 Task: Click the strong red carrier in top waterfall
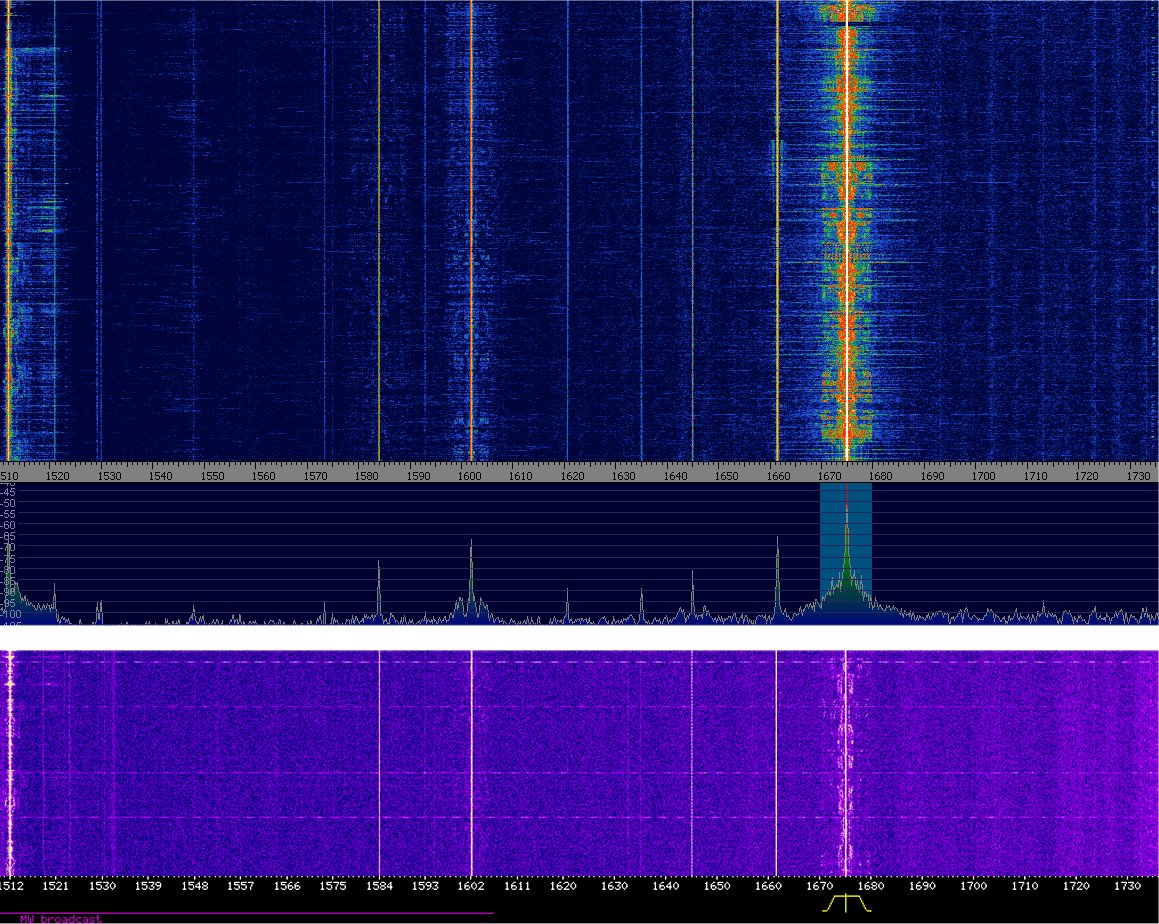846,230
